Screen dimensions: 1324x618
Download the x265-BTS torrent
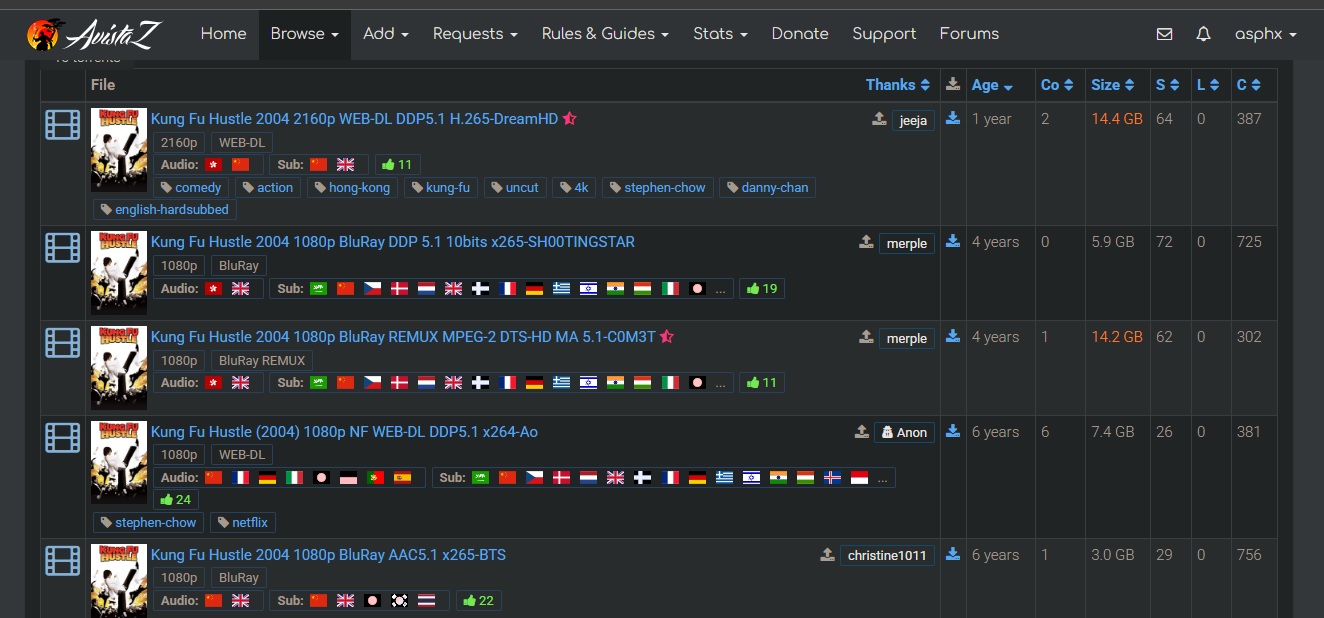tap(953, 554)
